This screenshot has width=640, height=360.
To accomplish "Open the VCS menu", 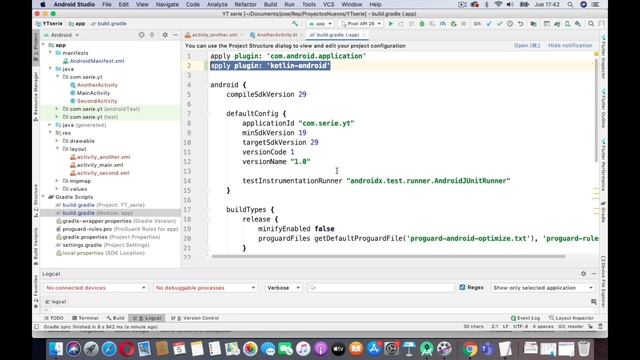I will [328, 4].
